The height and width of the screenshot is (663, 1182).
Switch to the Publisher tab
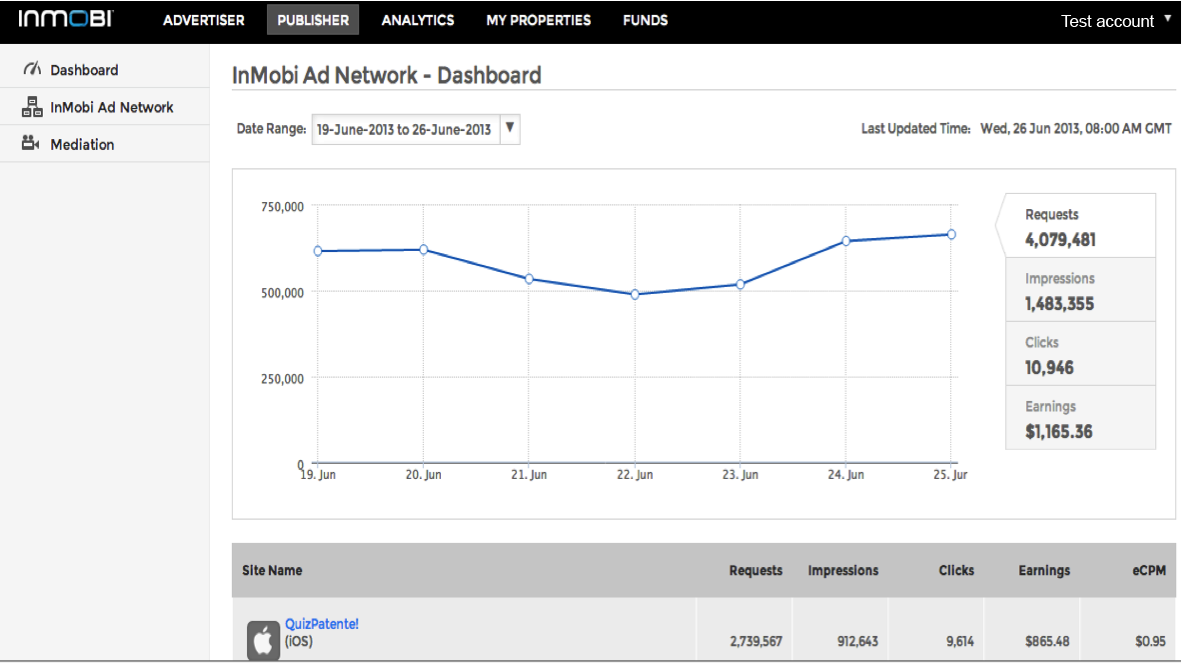[x=313, y=20]
